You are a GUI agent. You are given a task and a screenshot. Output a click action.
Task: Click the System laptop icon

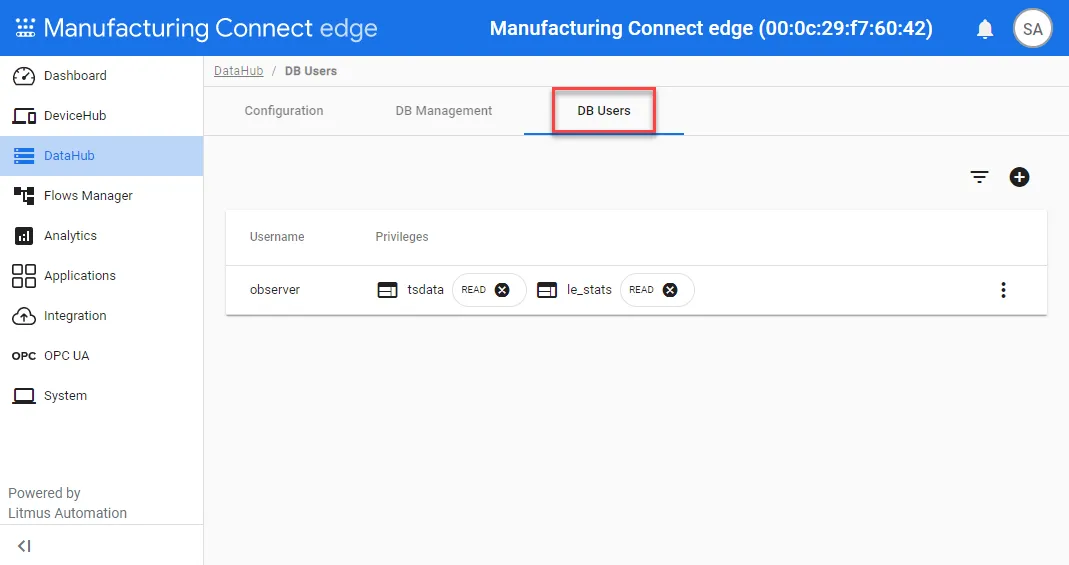coord(24,396)
